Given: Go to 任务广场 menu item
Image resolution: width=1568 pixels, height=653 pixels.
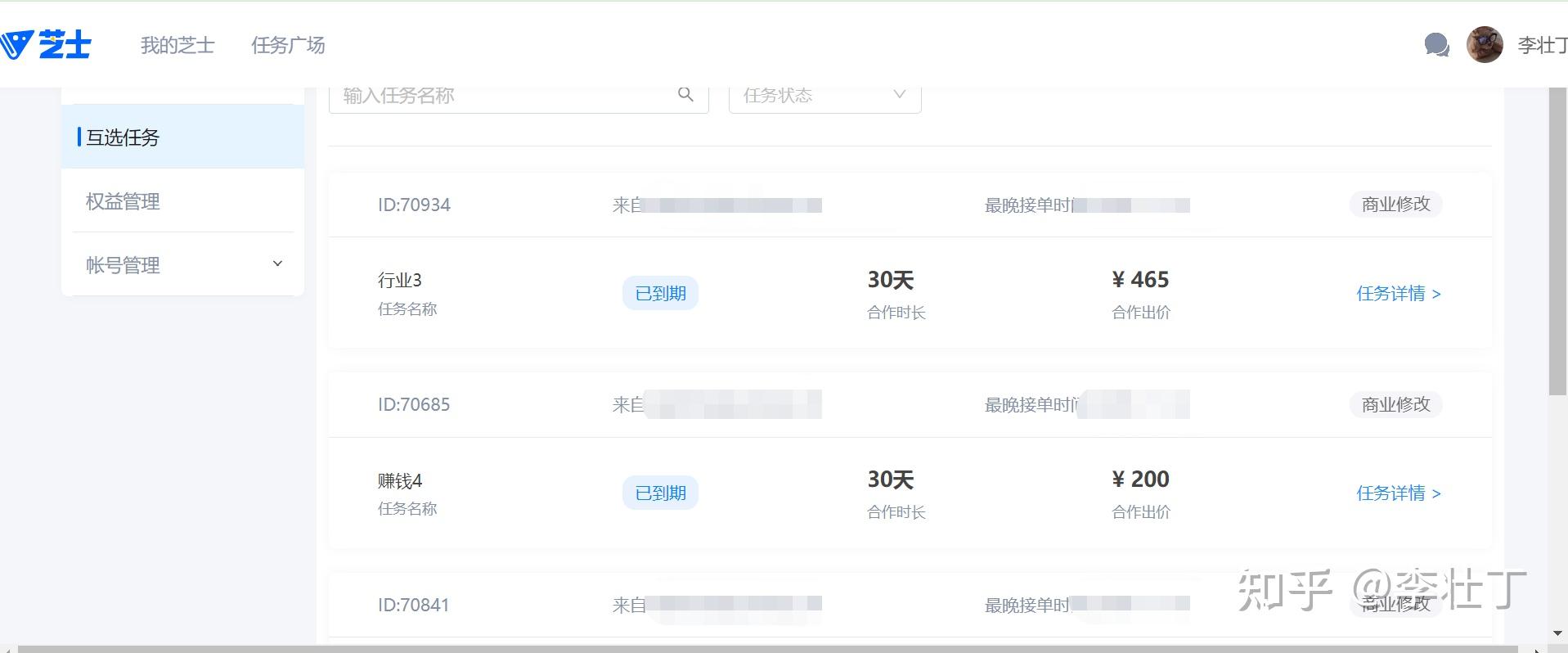Looking at the screenshot, I should pyautogui.click(x=288, y=45).
